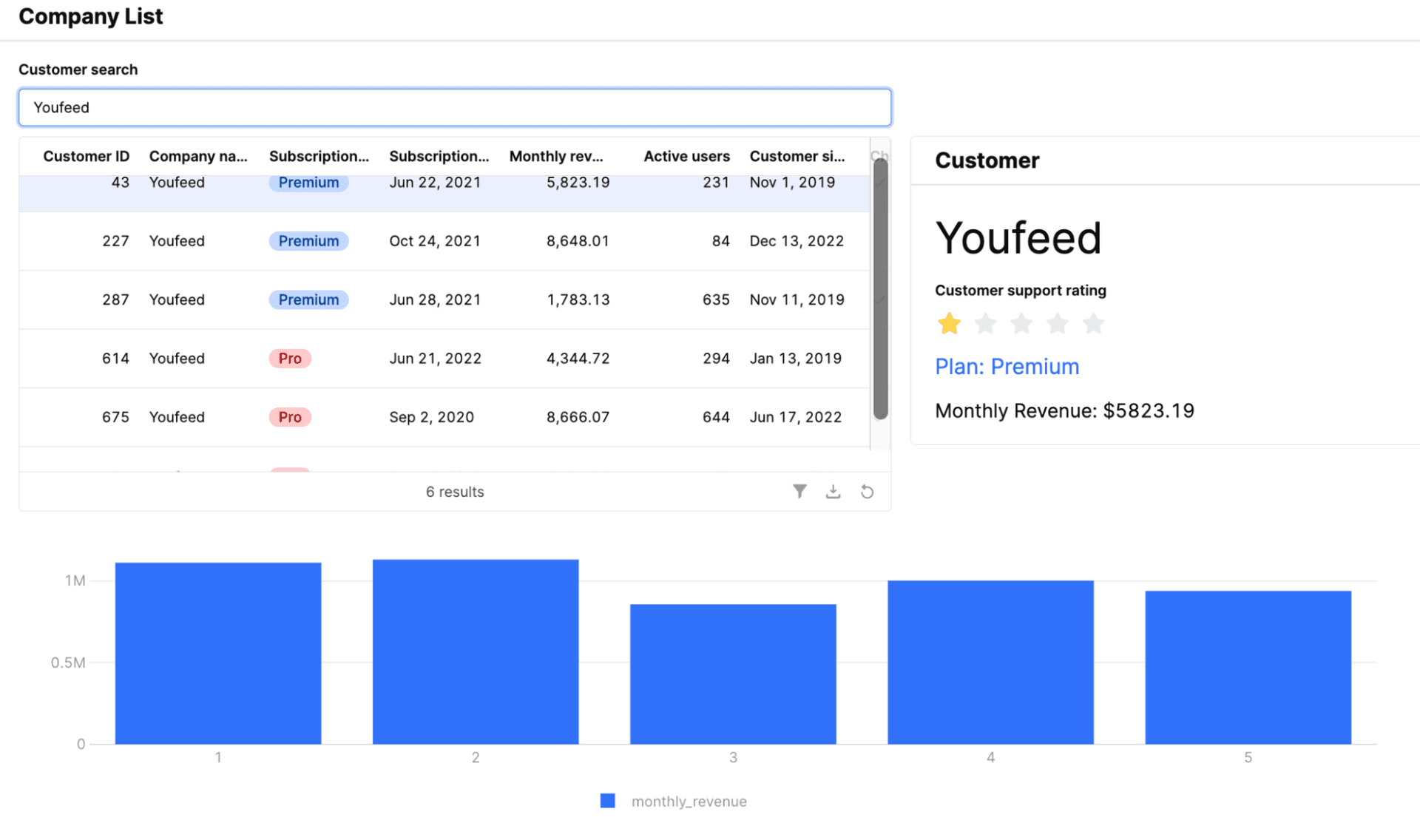The image size is (1420, 840).
Task: Click the Premium badge on customer 227's row
Action: pyautogui.click(x=308, y=240)
